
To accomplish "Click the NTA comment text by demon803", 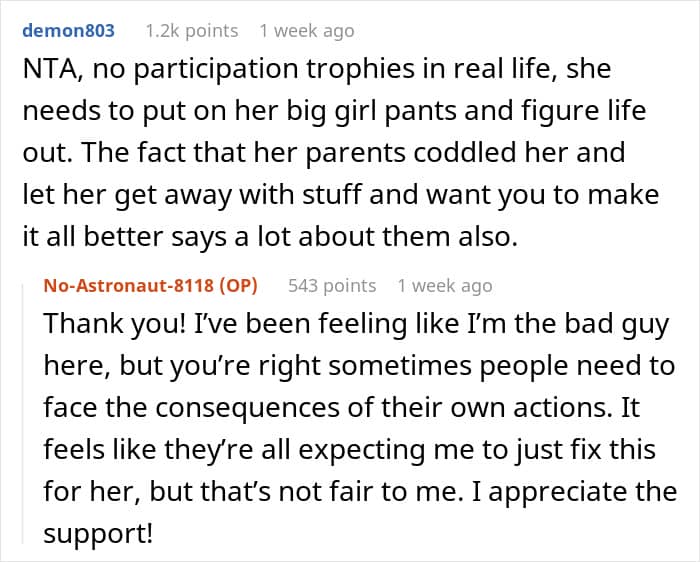I will point(341,152).
